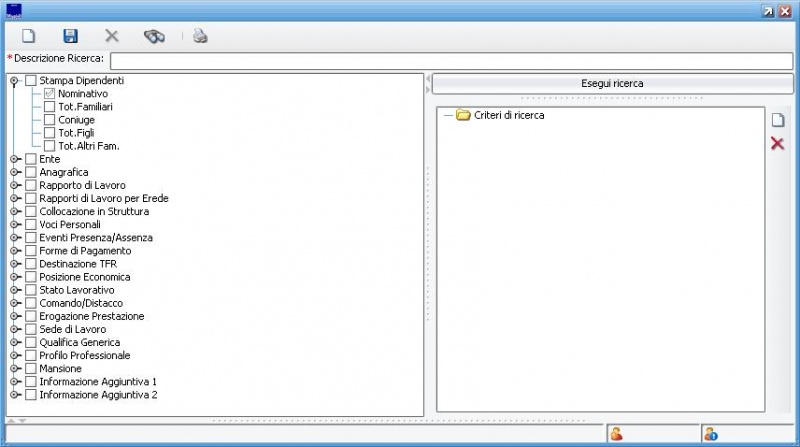Image resolution: width=800 pixels, height=447 pixels.
Task: Toggle the Nominativo checkbox
Action: (x=49, y=93)
